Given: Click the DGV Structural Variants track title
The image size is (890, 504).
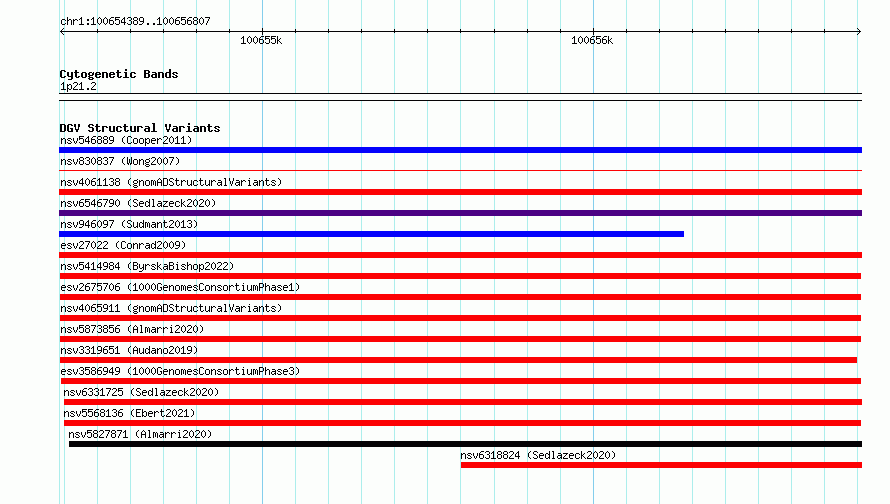Looking at the screenshot, I should (140, 128).
